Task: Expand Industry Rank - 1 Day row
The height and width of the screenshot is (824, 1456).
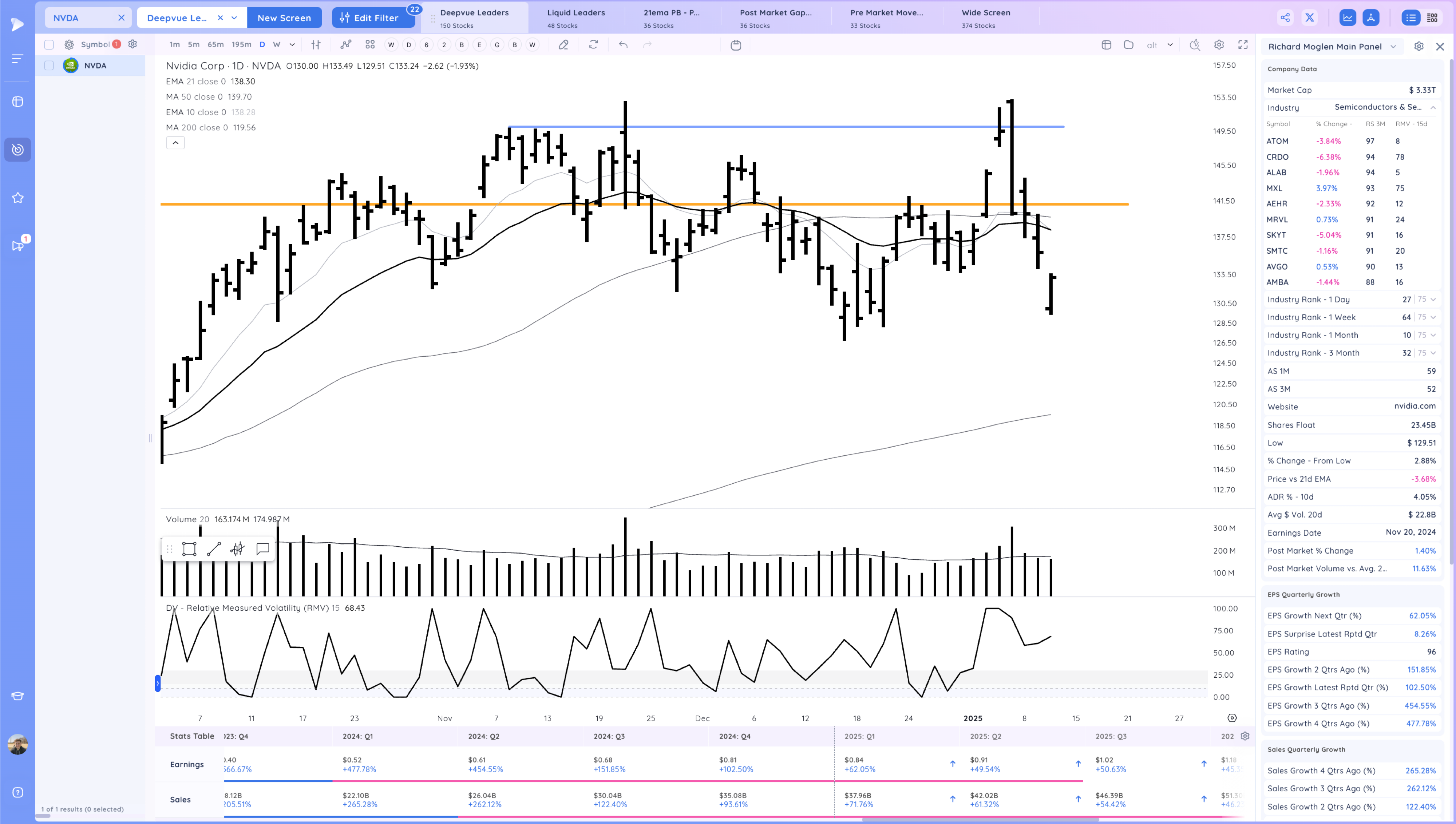Action: [1433, 300]
